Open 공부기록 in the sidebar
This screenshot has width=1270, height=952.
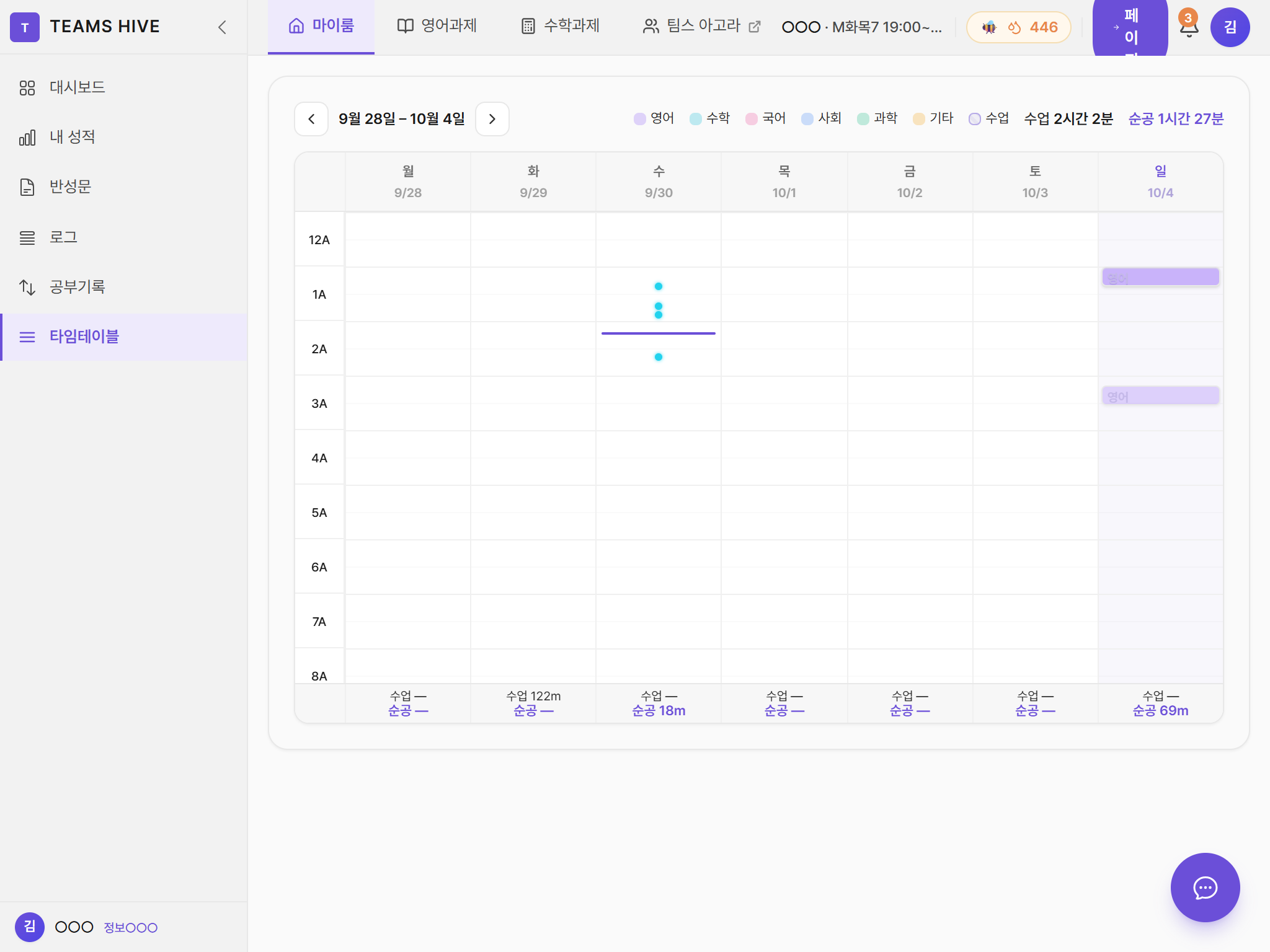click(x=124, y=287)
